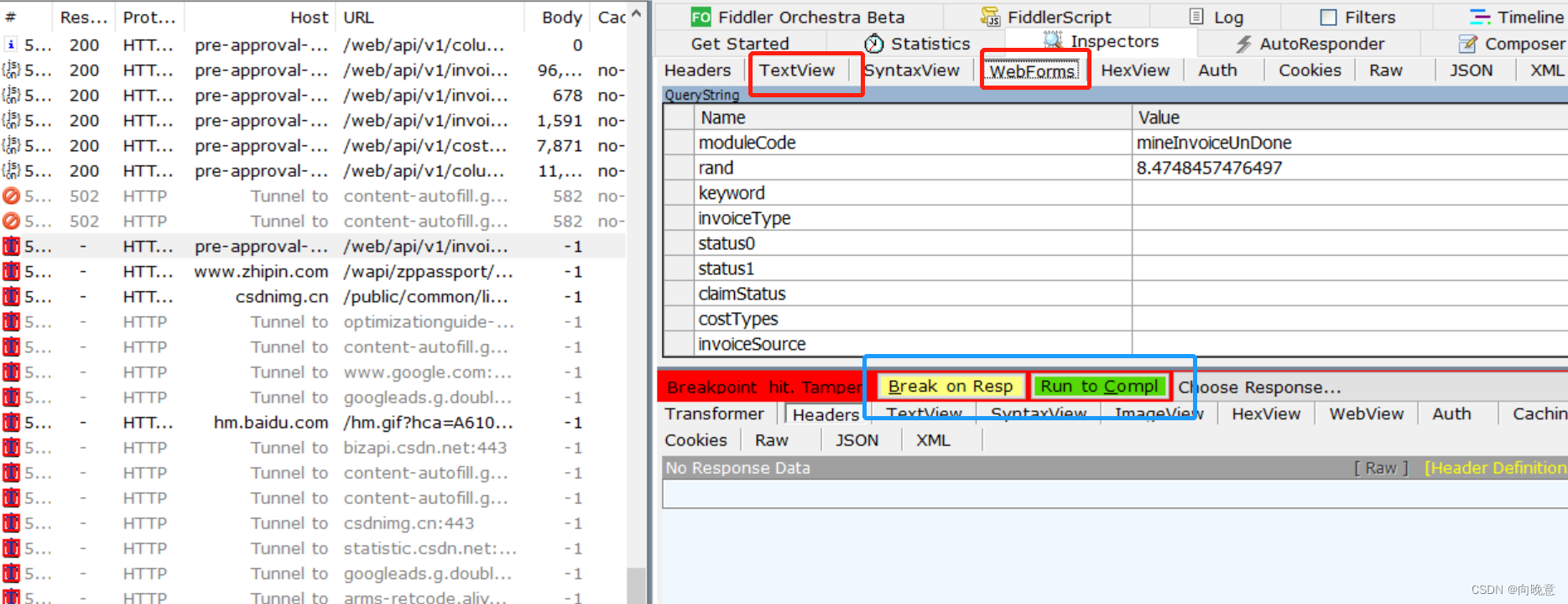
Task: Switch request inspector to Headers
Action: 697,70
